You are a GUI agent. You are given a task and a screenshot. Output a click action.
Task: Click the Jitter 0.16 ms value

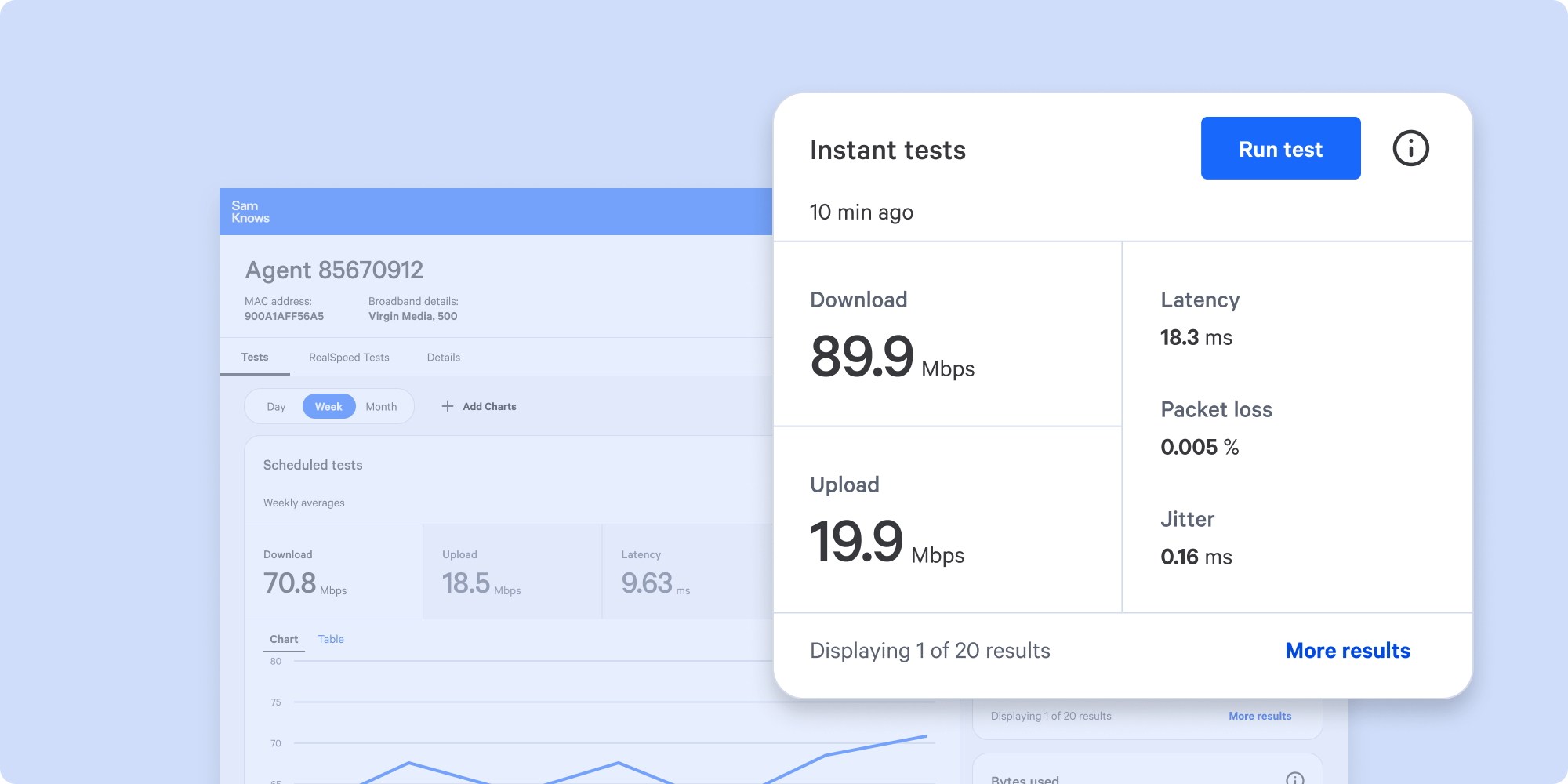coord(1196,557)
